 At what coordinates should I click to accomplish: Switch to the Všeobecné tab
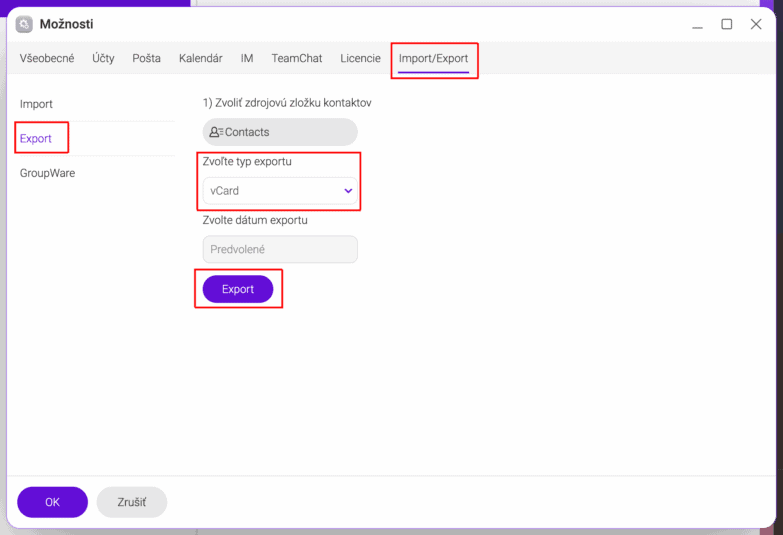[x=47, y=59]
